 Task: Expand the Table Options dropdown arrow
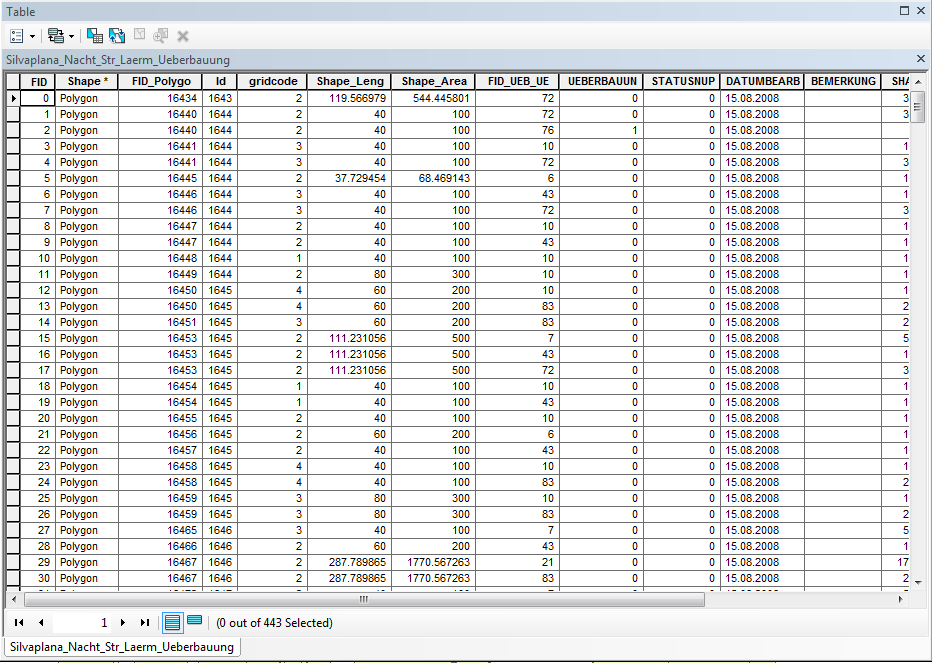(x=33, y=36)
